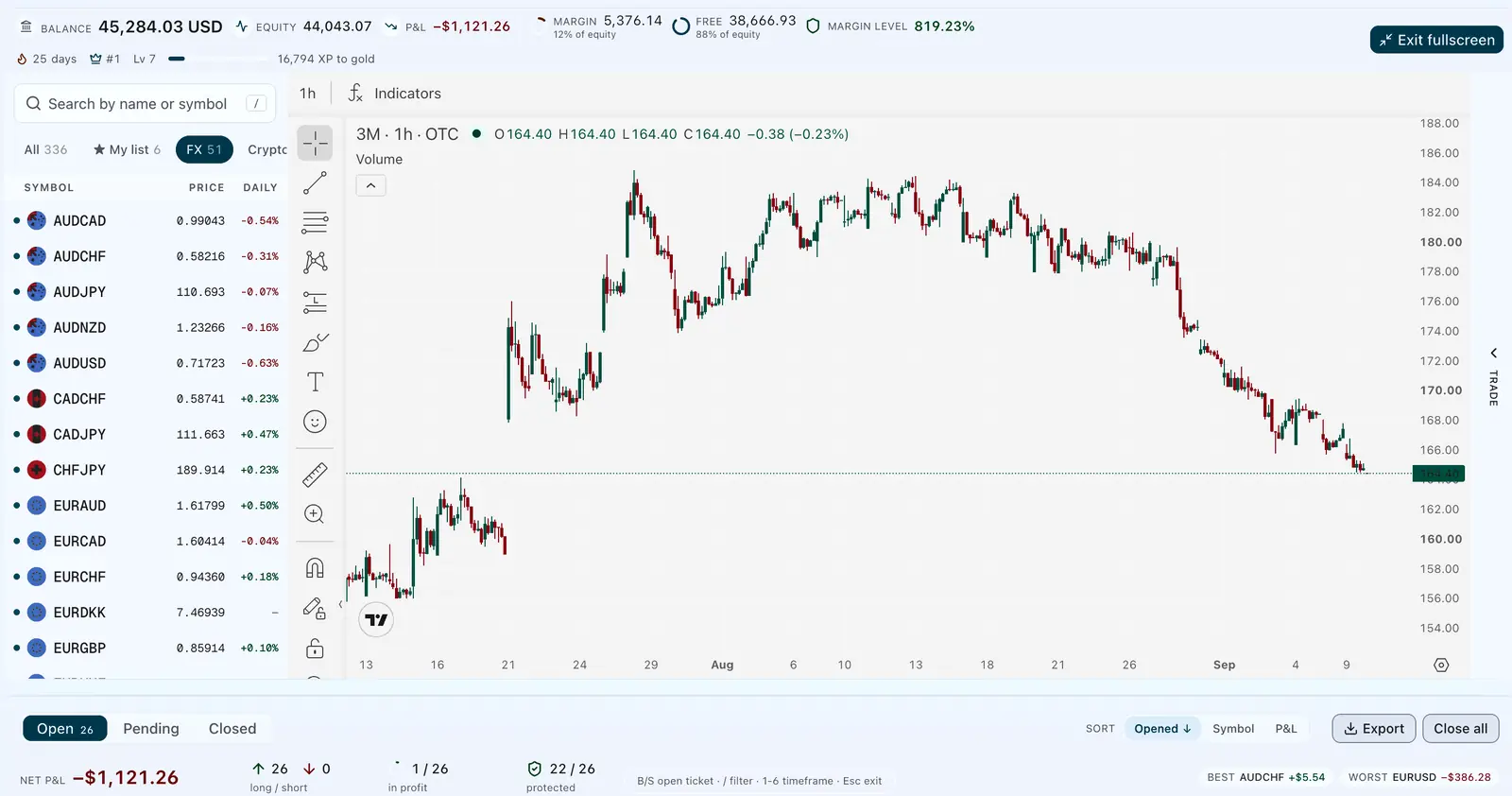Image resolution: width=1512 pixels, height=796 pixels.
Task: Select the ruler measure tool
Action: pos(315,474)
